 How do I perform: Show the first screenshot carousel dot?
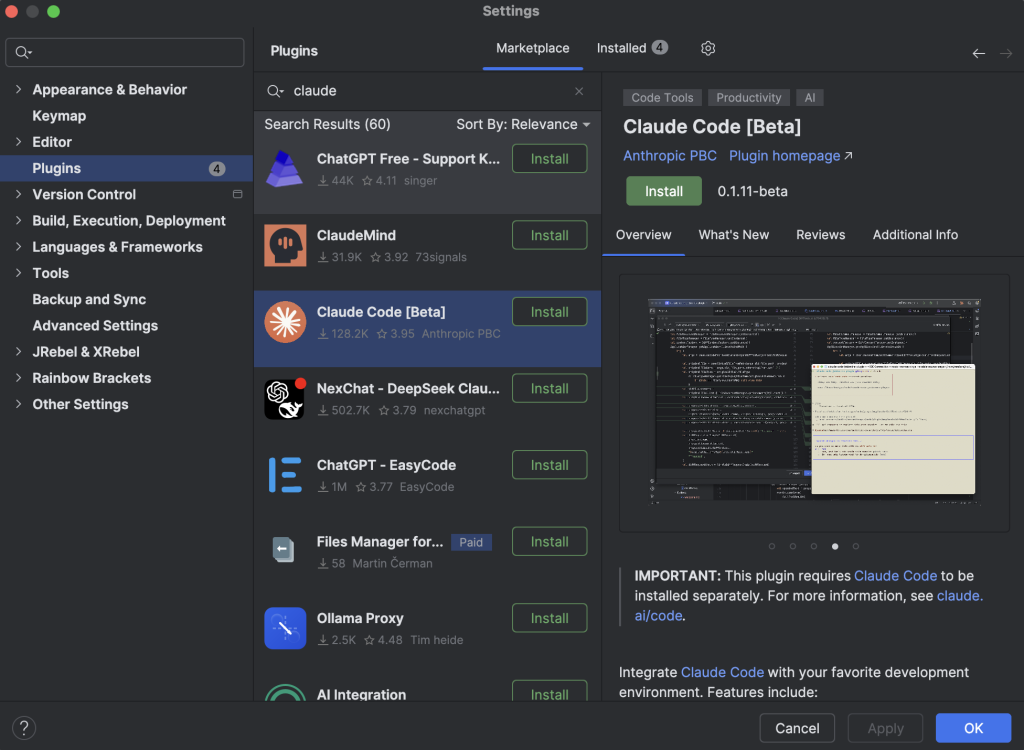[772, 546]
